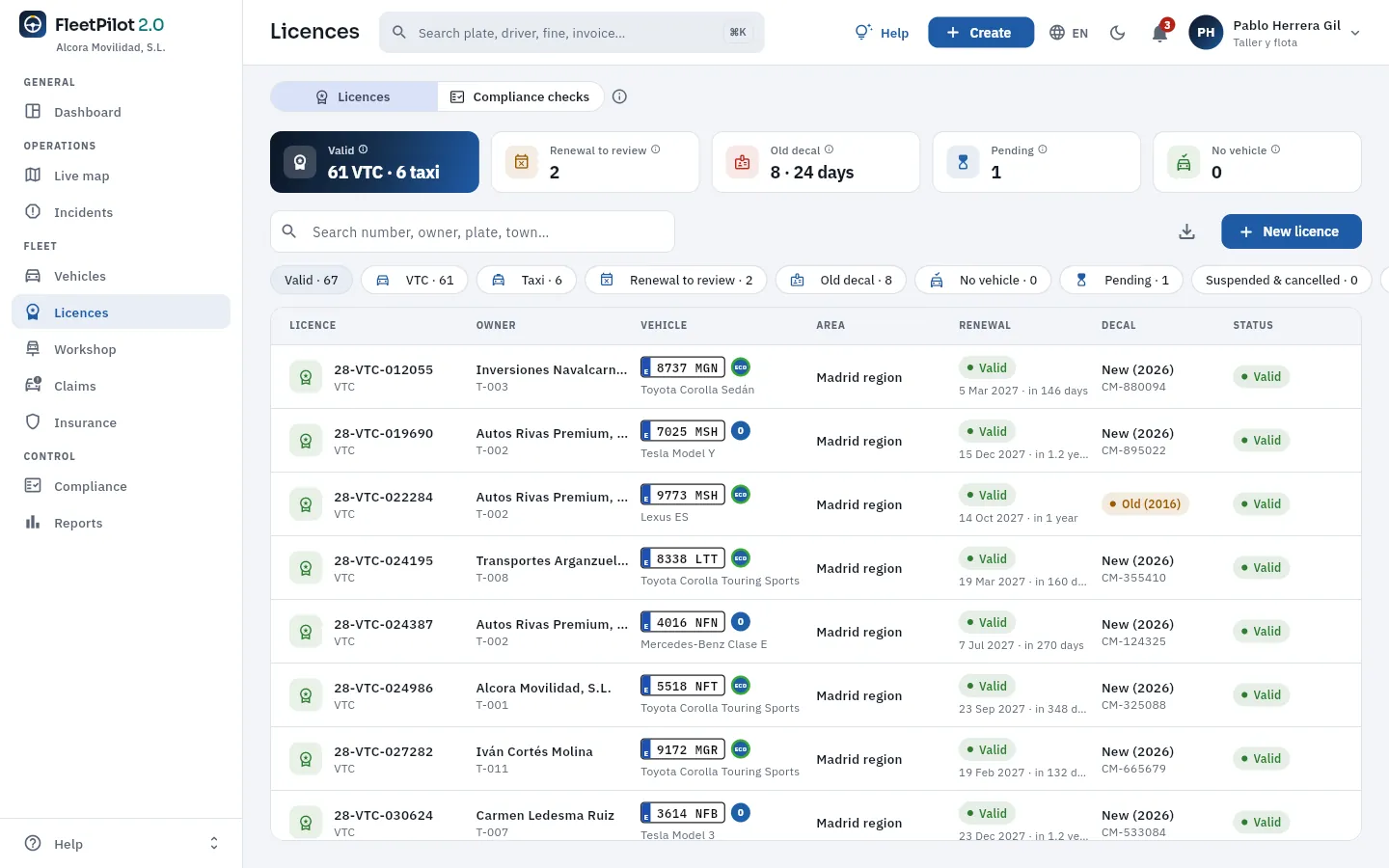Expand the sidebar Help menu chevron
Viewport: 1389px width, 868px height.
pyautogui.click(x=214, y=844)
